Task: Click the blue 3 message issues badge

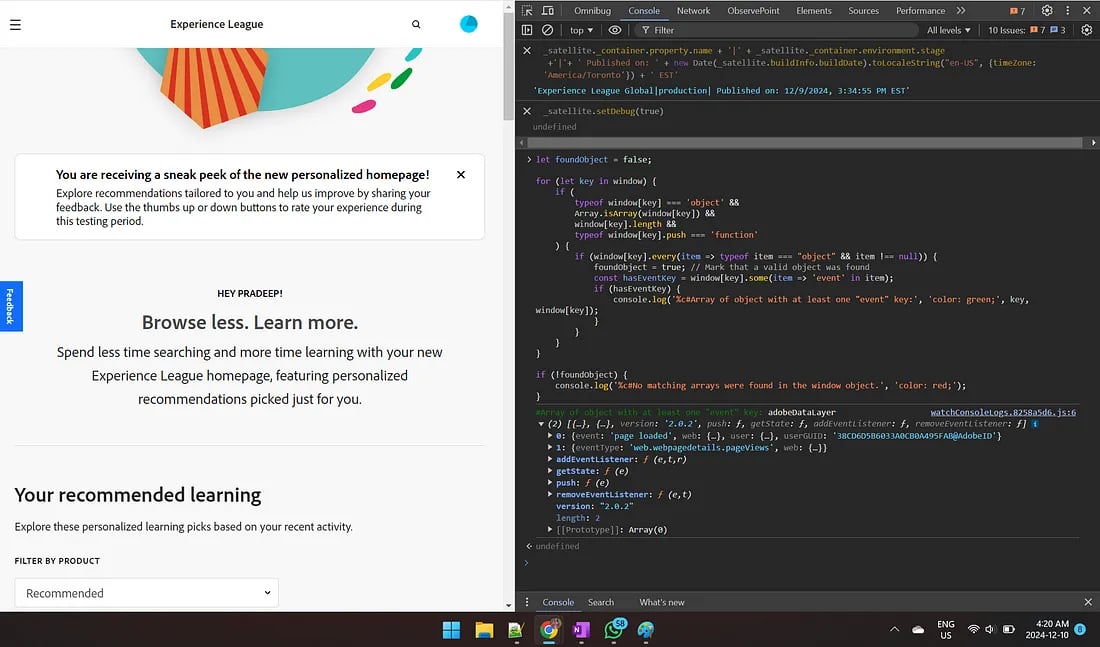Action: (x=1058, y=30)
